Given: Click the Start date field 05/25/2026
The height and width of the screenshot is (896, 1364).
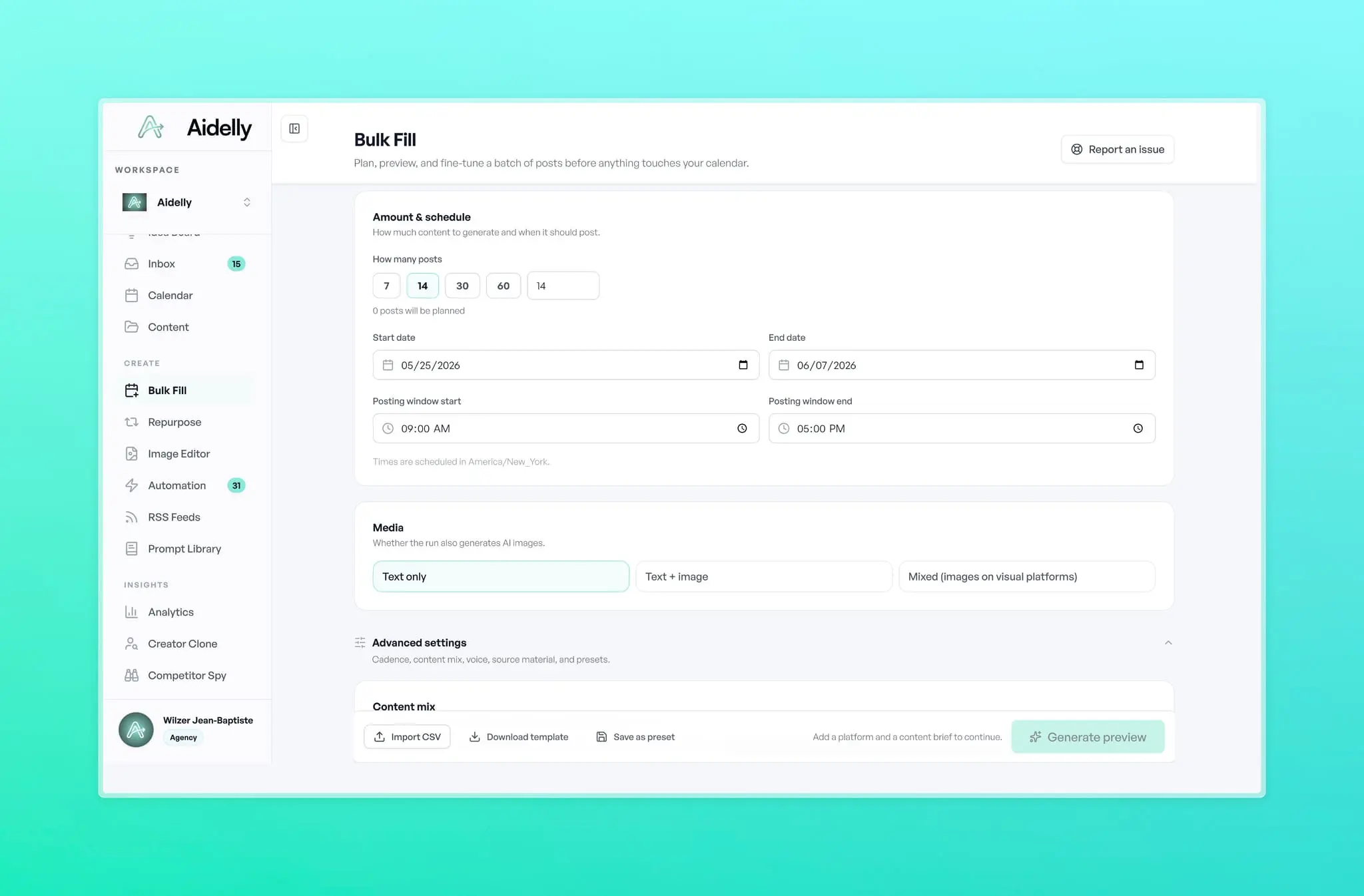Looking at the screenshot, I should (565, 365).
